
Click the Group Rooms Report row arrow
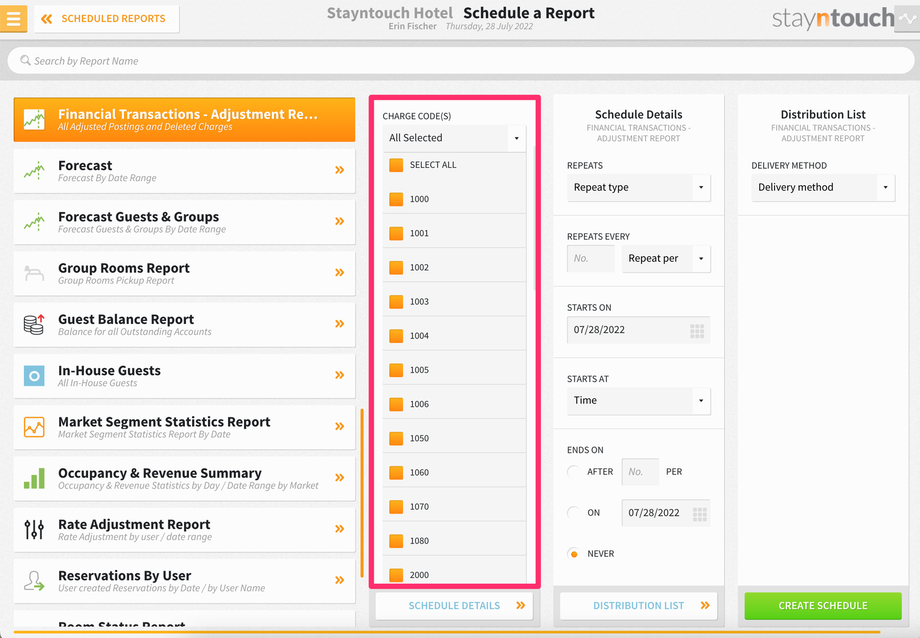(x=340, y=272)
